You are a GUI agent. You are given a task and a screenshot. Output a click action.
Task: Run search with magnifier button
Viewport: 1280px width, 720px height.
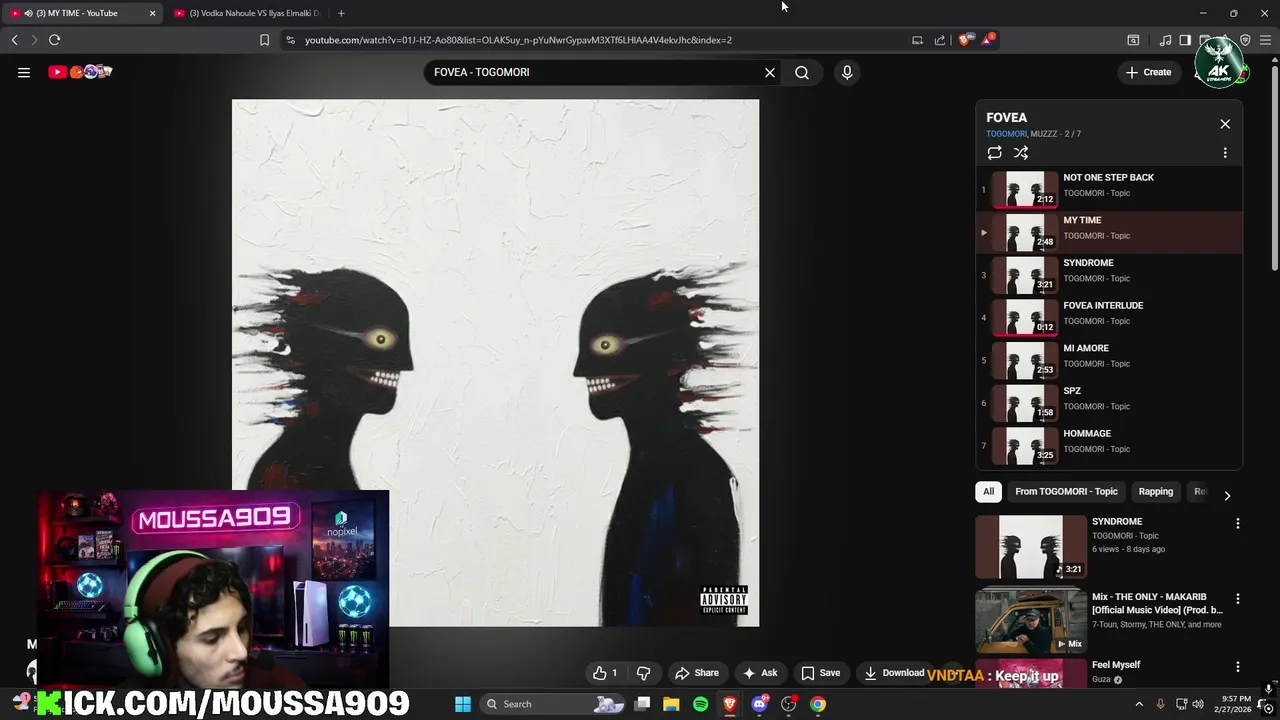[802, 72]
